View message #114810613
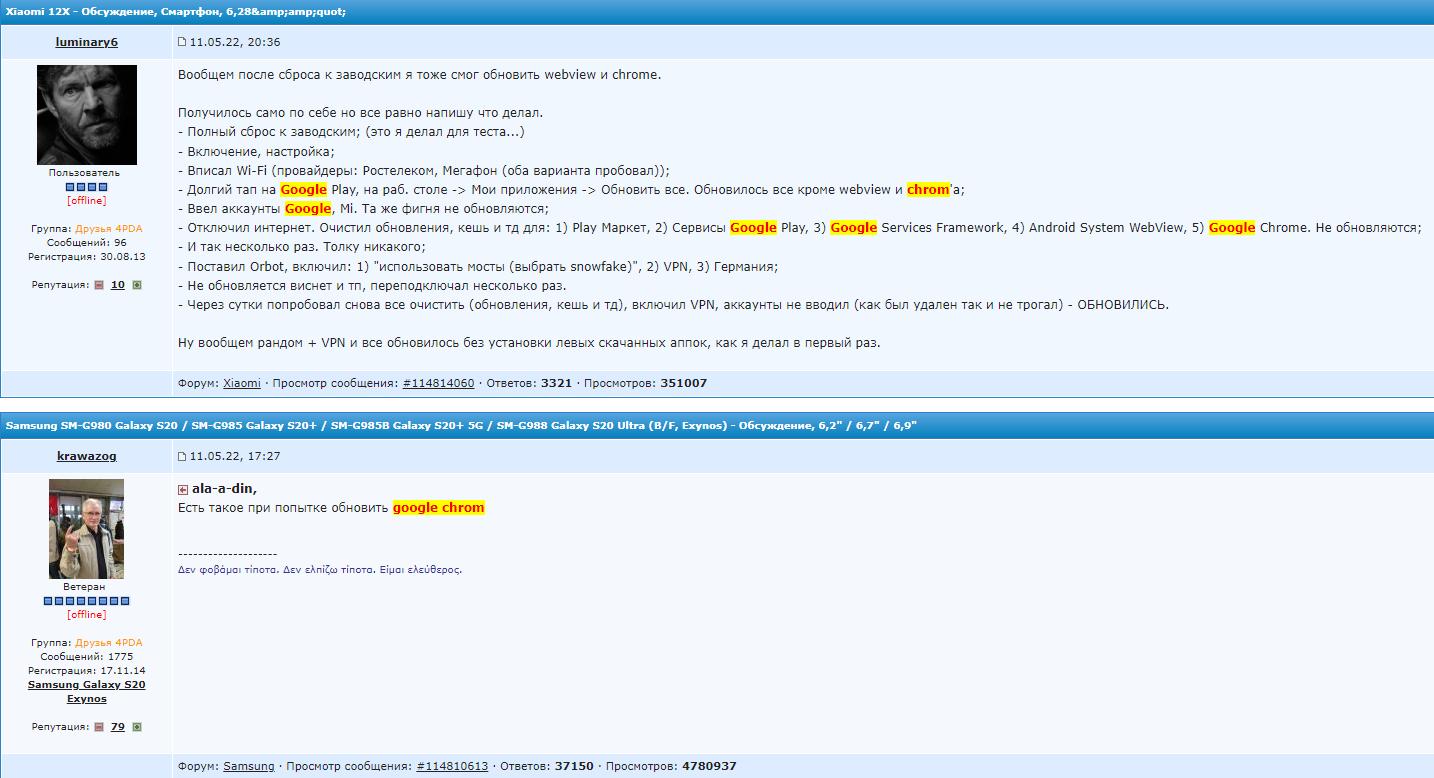 click(452, 766)
